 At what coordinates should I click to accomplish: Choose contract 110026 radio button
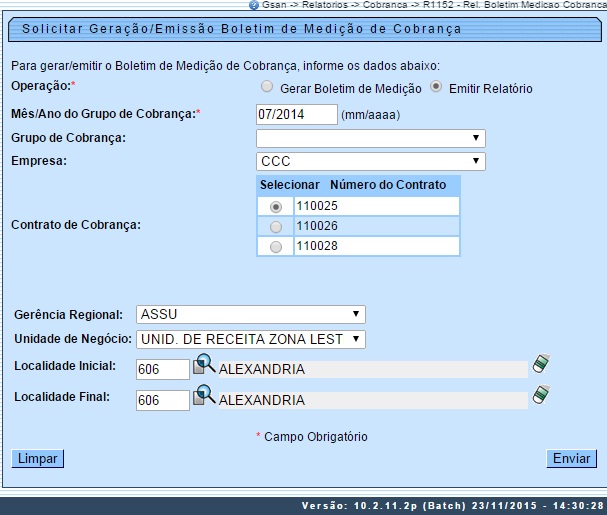pyautogui.click(x=275, y=226)
